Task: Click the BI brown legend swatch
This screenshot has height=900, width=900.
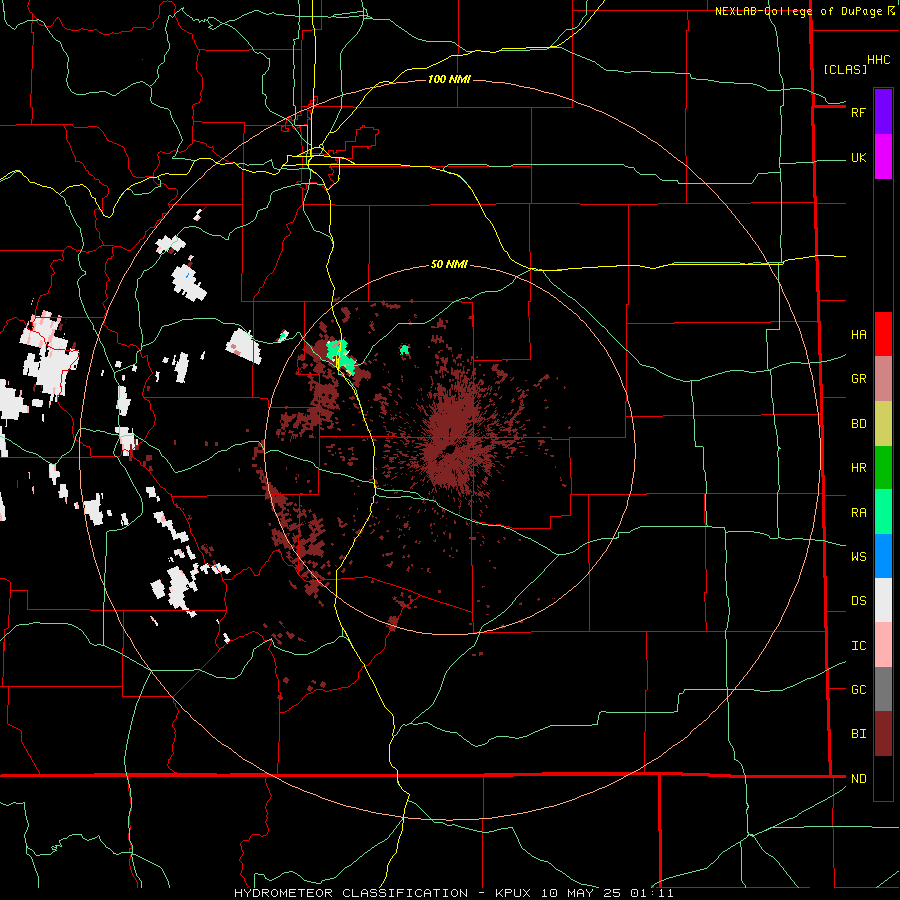Action: [x=883, y=734]
